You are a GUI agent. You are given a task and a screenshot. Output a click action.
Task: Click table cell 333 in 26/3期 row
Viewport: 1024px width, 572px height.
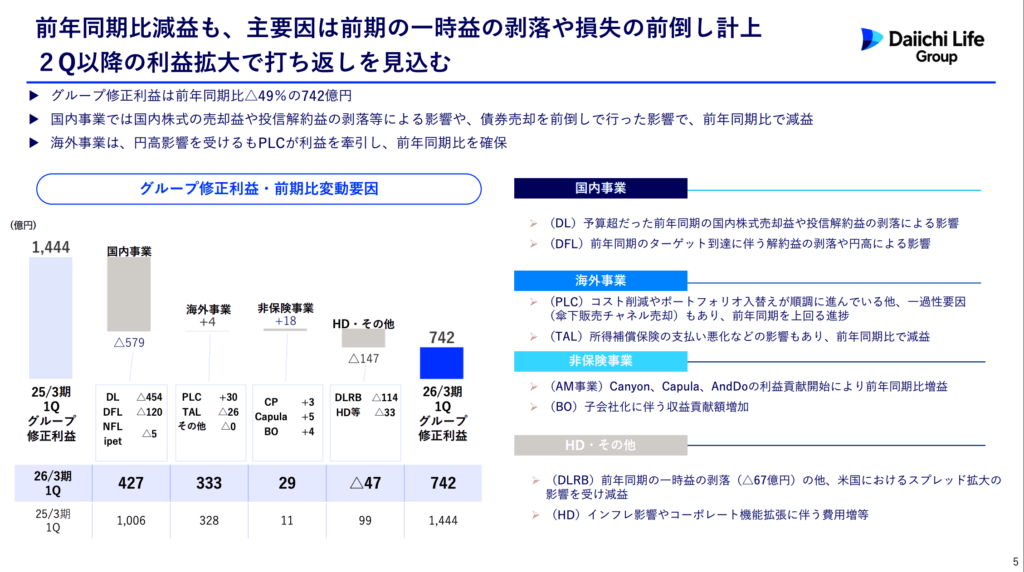point(209,483)
